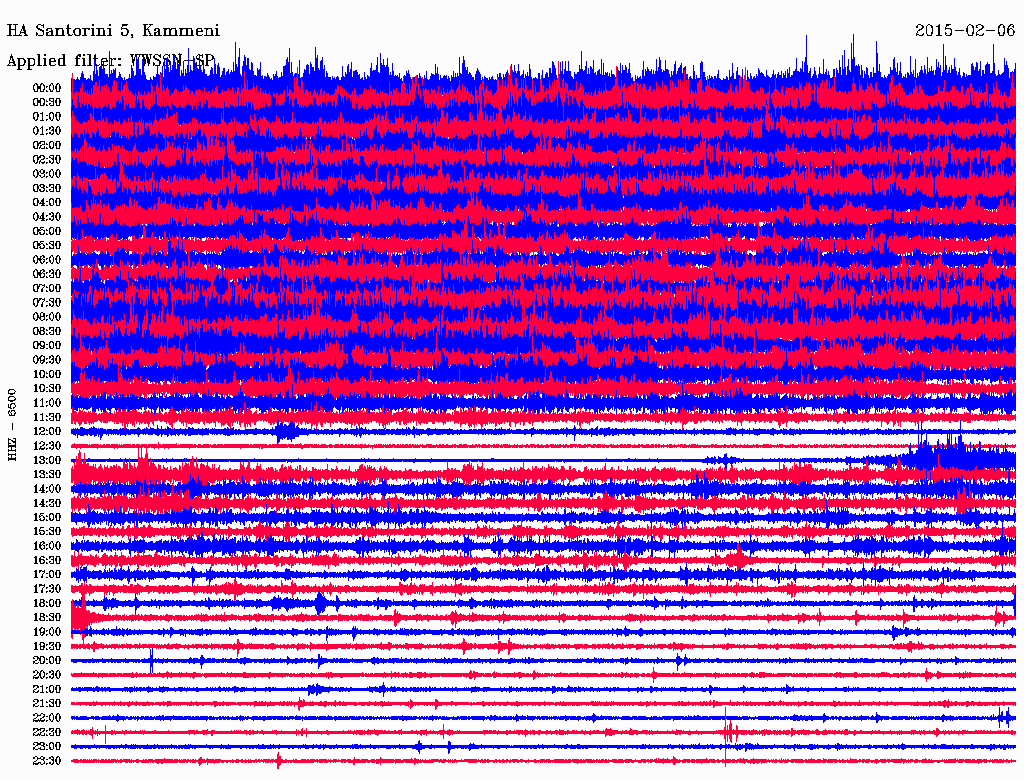Select the 10:00 time label
This screenshot has width=1024, height=780.
pyautogui.click(x=47, y=375)
